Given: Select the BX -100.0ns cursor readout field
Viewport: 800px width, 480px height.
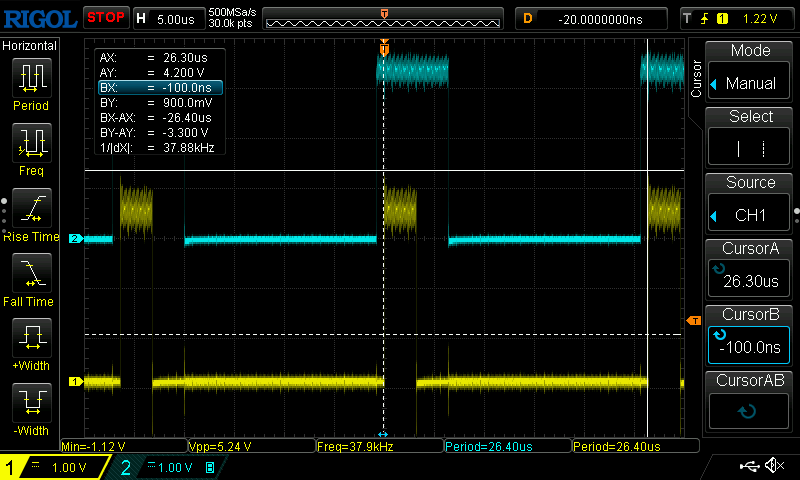Looking at the screenshot, I should [159, 88].
